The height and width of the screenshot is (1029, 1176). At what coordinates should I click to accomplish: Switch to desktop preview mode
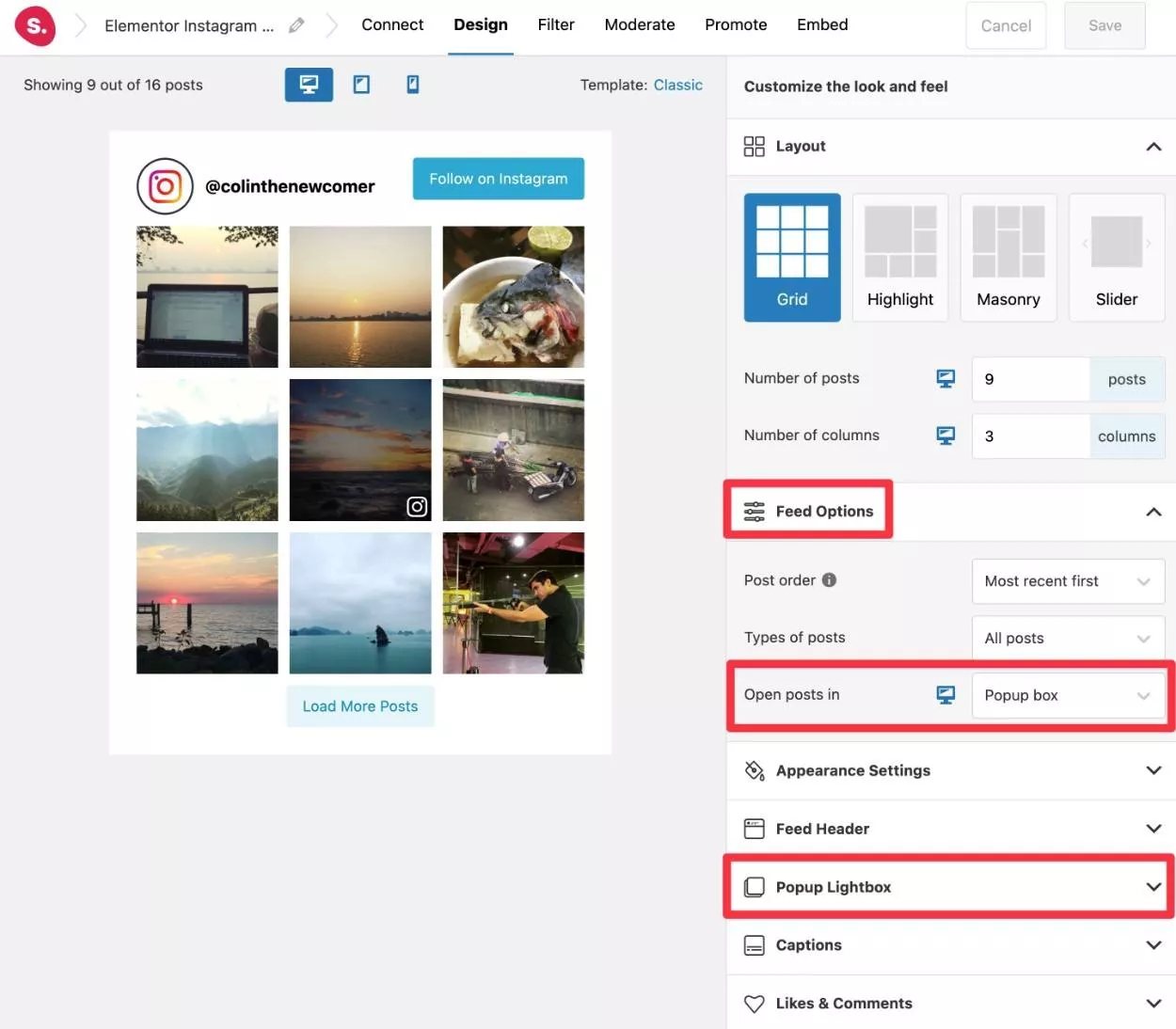click(x=309, y=85)
